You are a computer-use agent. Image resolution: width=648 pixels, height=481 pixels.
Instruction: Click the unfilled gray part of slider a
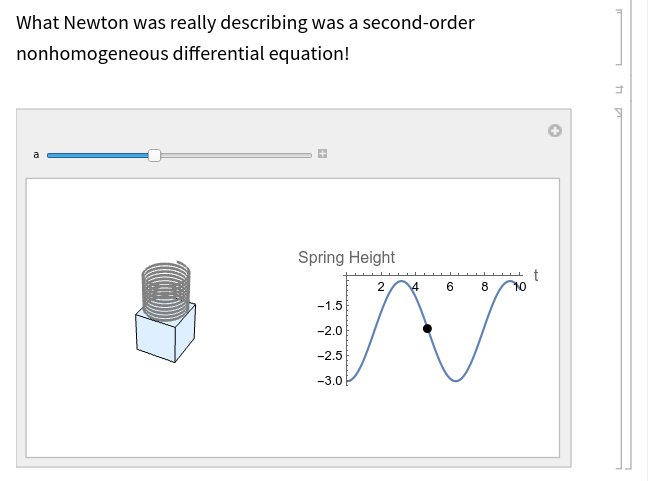click(236, 155)
